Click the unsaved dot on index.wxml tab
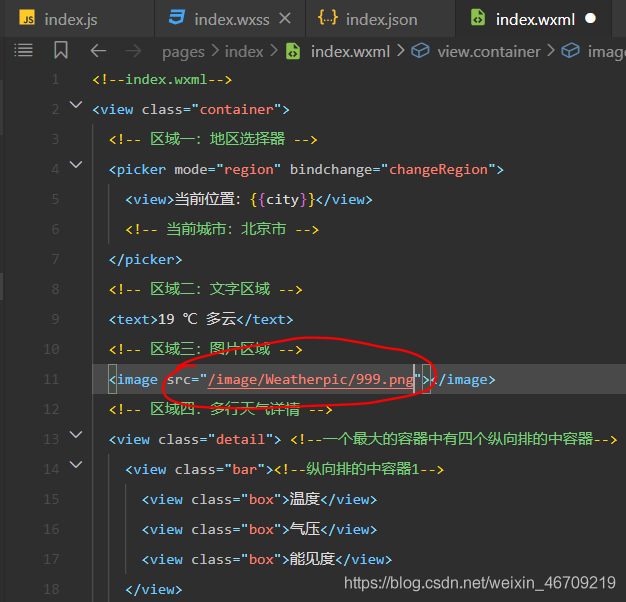This screenshot has height=602, width=626. [590, 18]
